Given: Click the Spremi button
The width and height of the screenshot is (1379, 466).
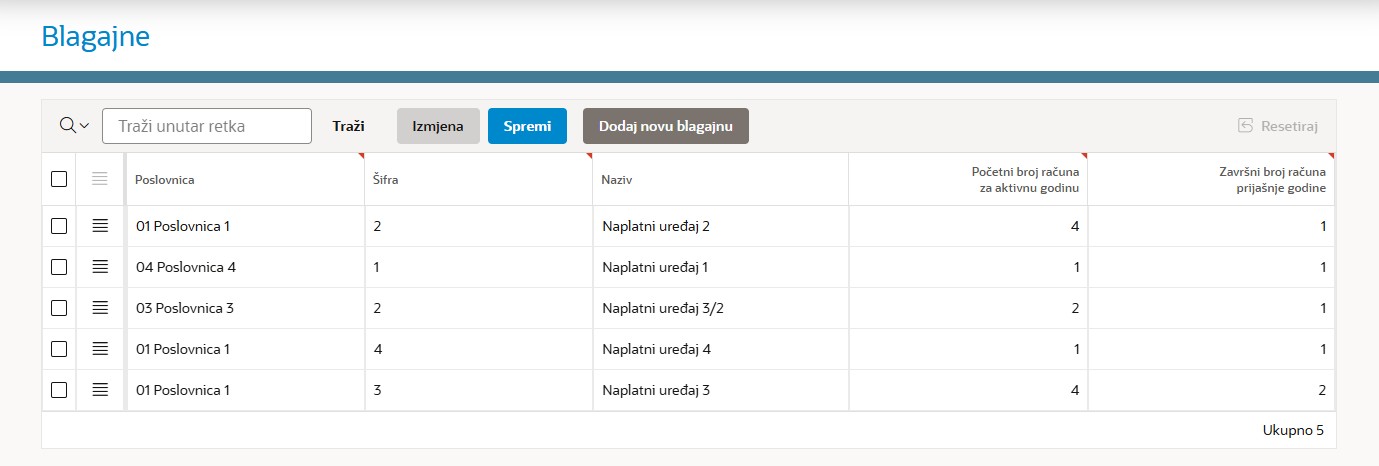Looking at the screenshot, I should click(x=527, y=126).
